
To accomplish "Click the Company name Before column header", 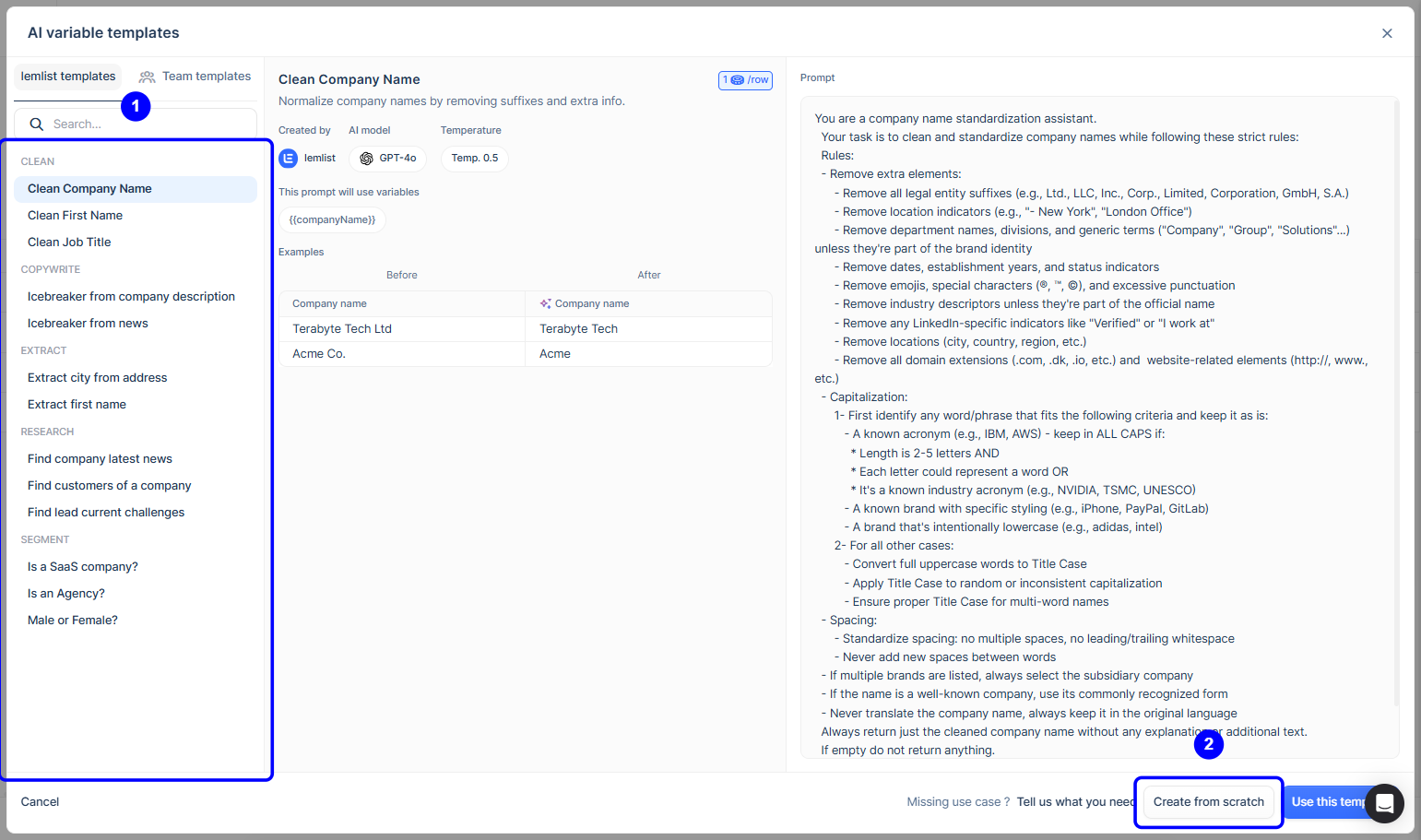I will [x=402, y=304].
